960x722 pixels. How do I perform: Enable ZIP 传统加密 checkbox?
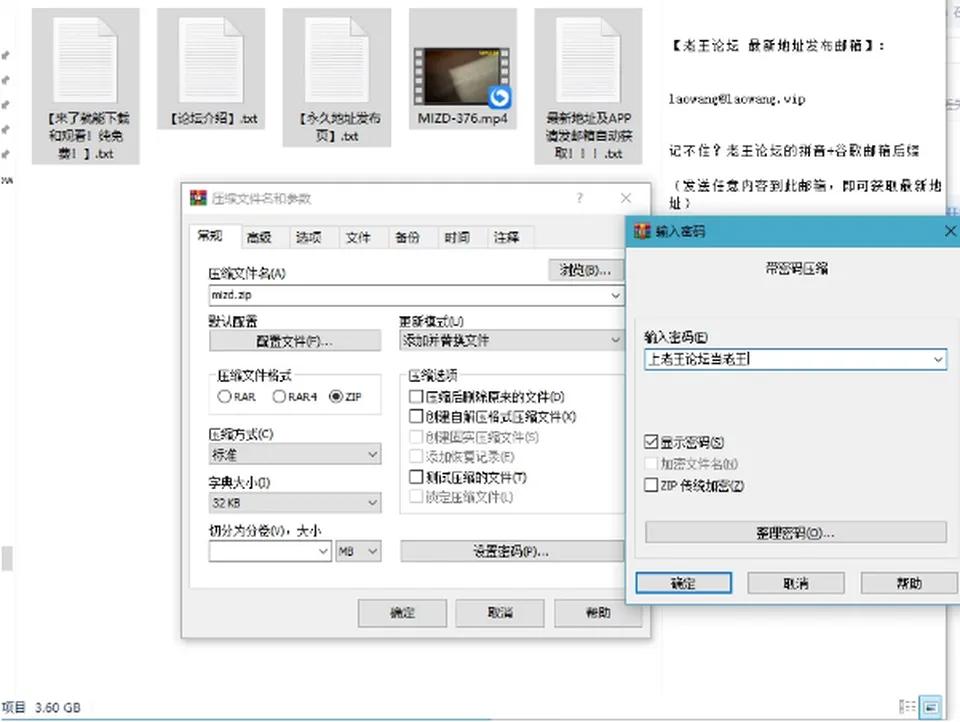click(651, 485)
